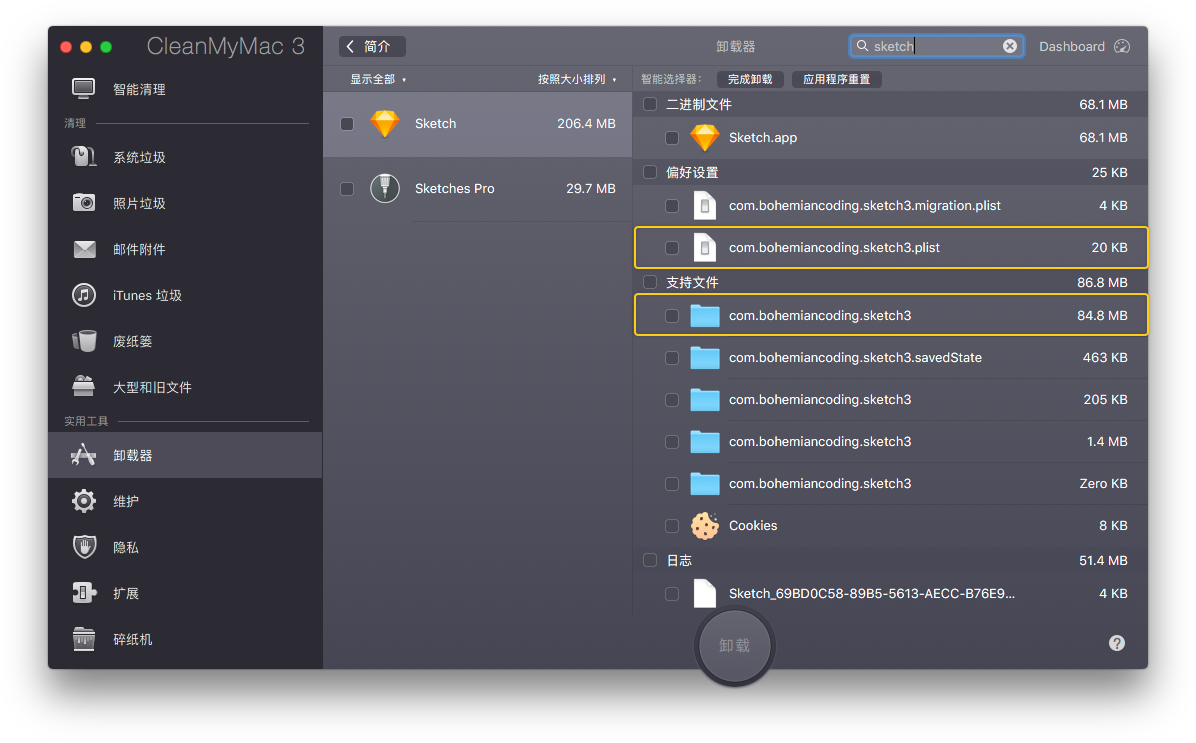Open the help question mark icon
Image resolution: width=1196 pixels, height=743 pixels.
(1117, 643)
